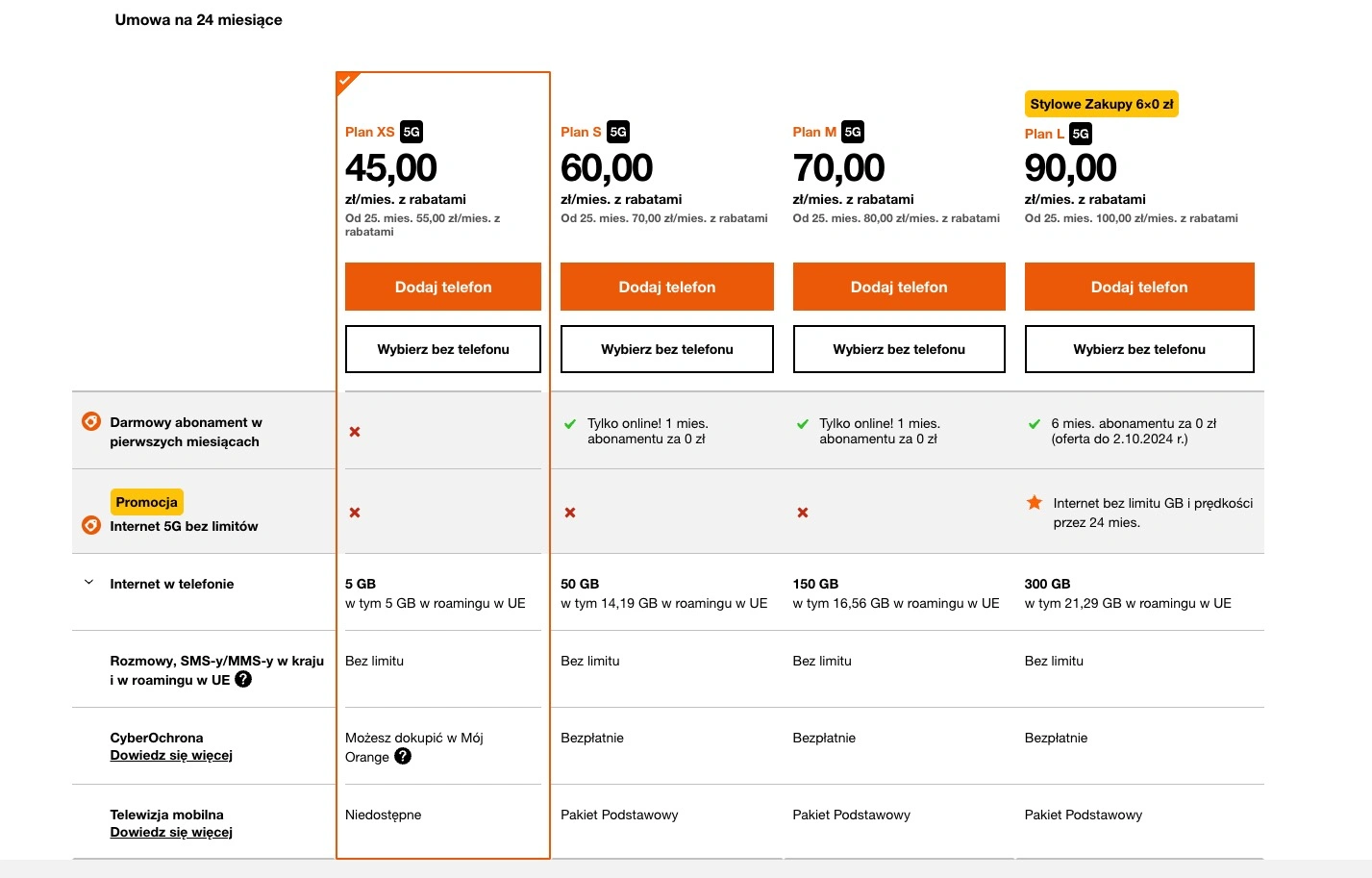The width and height of the screenshot is (1372, 878).
Task: Click Dodaj telefon for Plan XS
Action: point(443,287)
